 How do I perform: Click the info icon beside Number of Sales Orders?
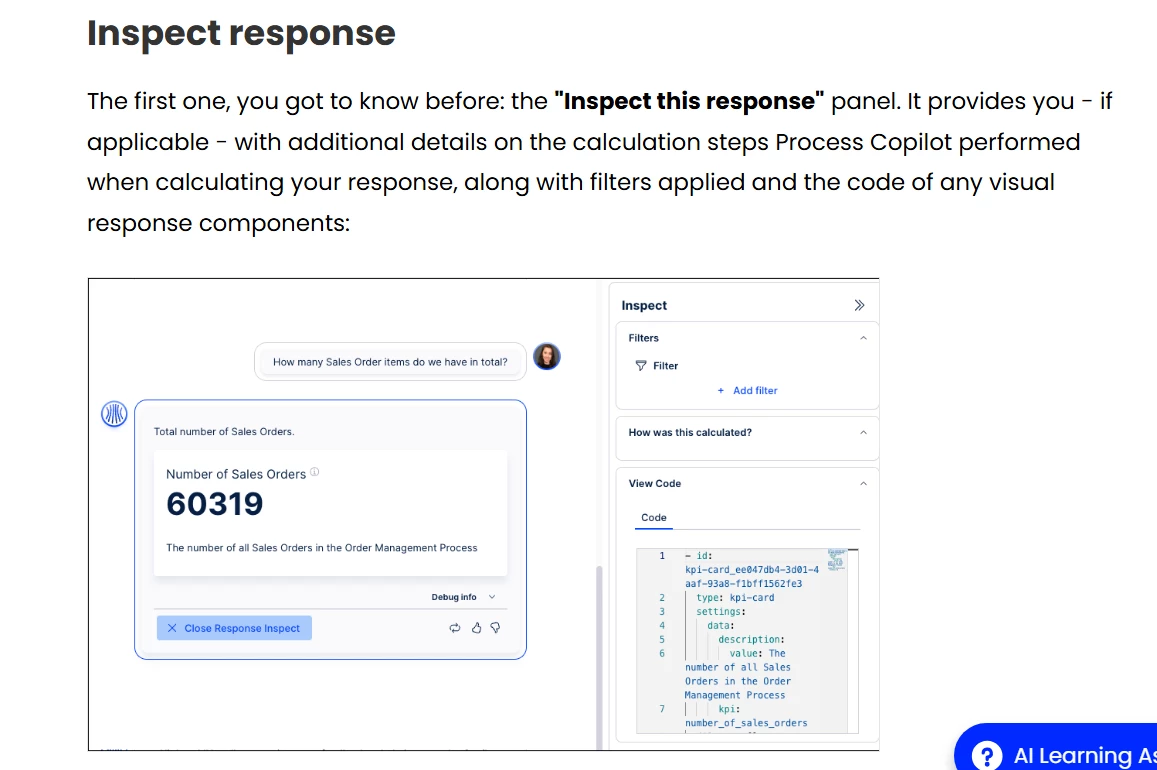pyautogui.click(x=315, y=472)
